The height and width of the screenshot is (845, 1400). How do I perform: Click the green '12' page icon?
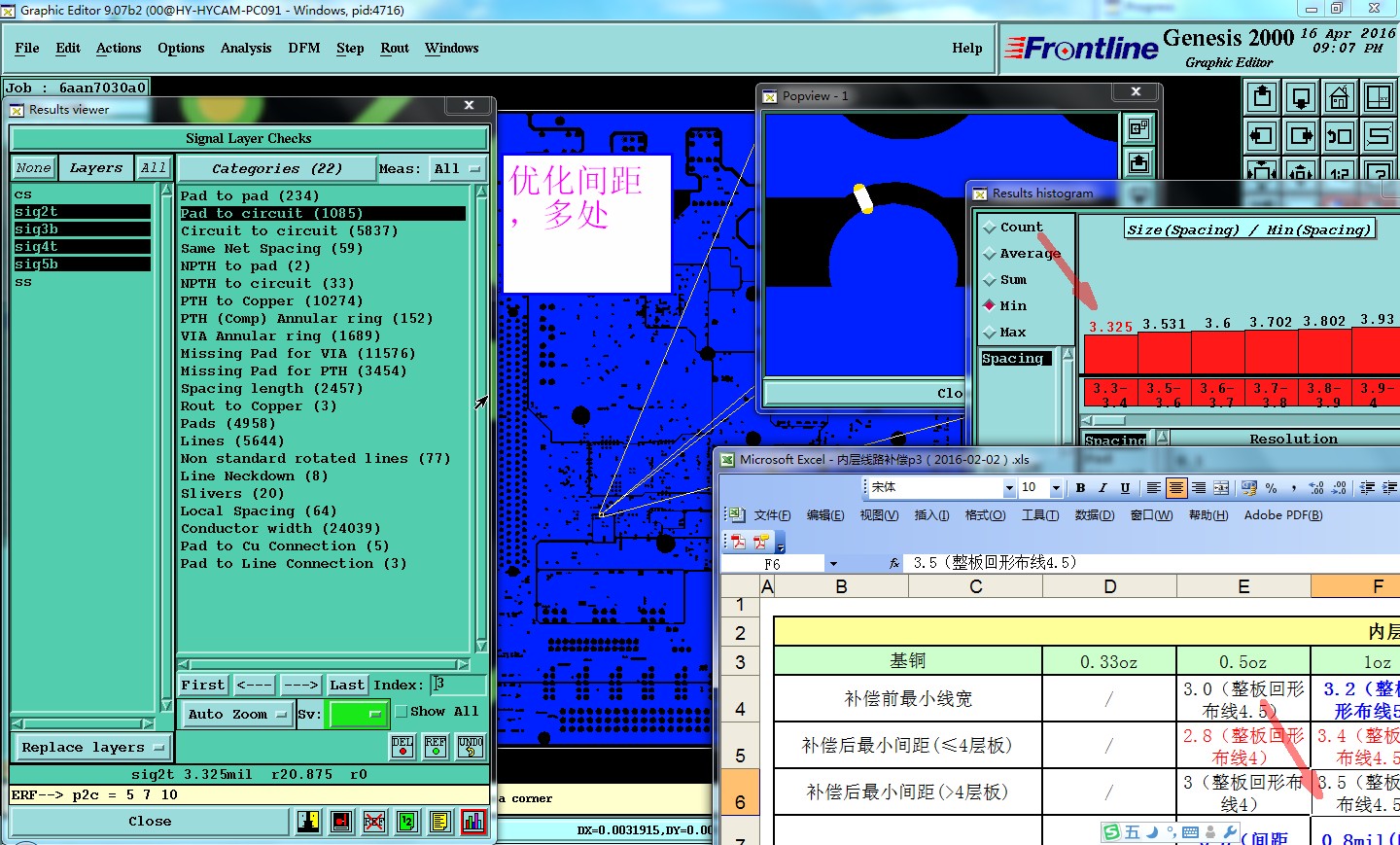(x=407, y=822)
